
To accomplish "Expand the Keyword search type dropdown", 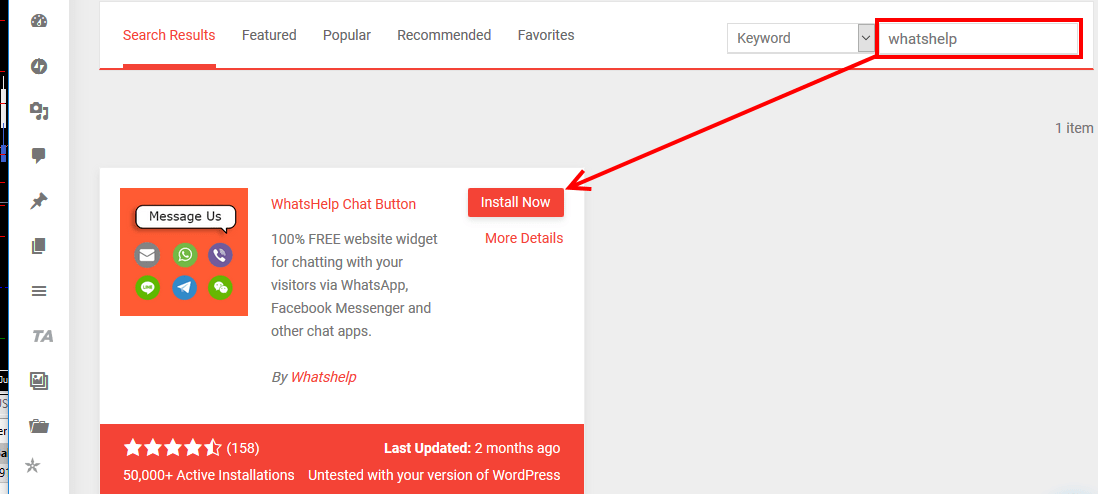I will click(801, 39).
